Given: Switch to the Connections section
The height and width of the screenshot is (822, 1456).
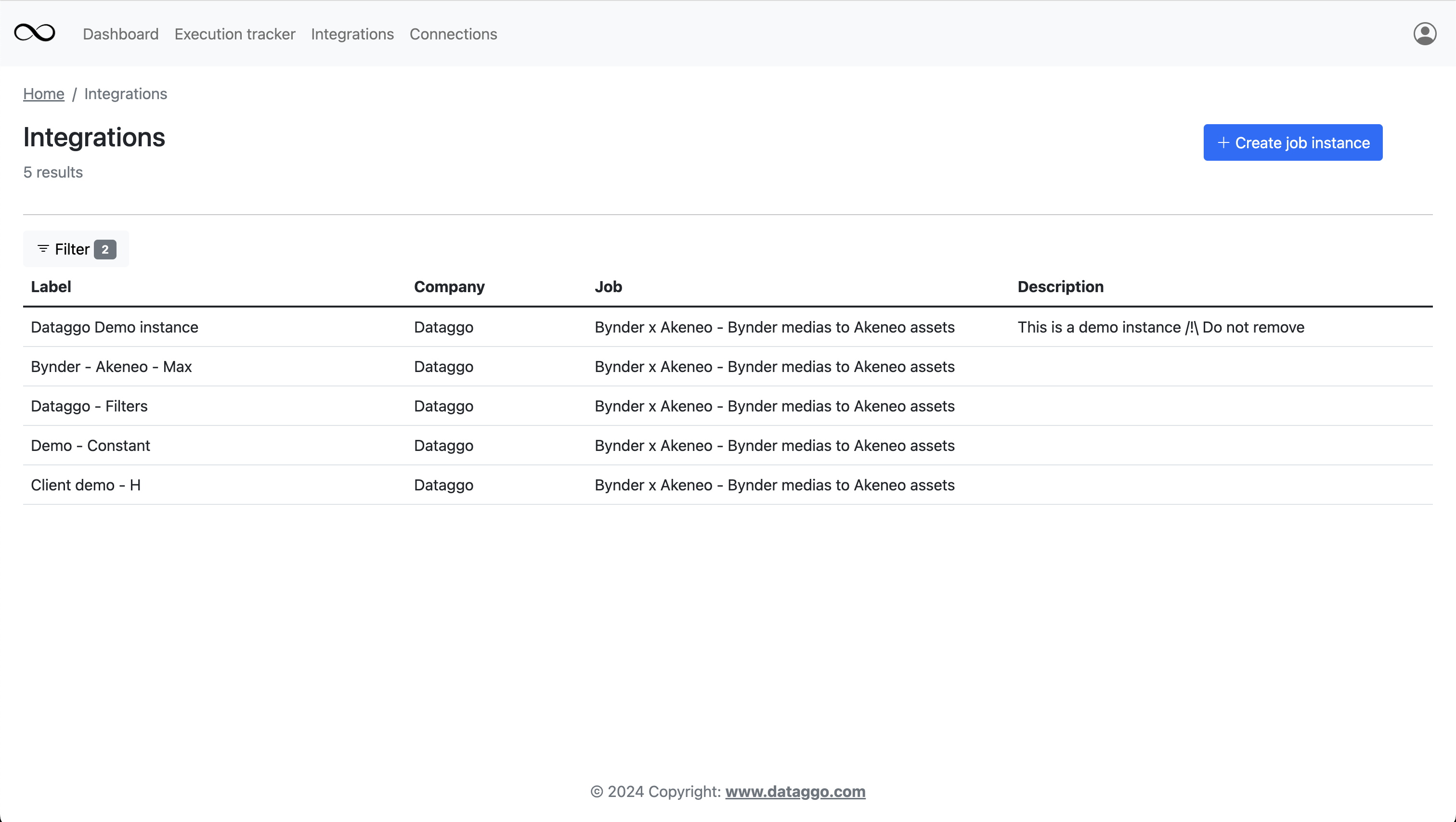Looking at the screenshot, I should point(453,34).
